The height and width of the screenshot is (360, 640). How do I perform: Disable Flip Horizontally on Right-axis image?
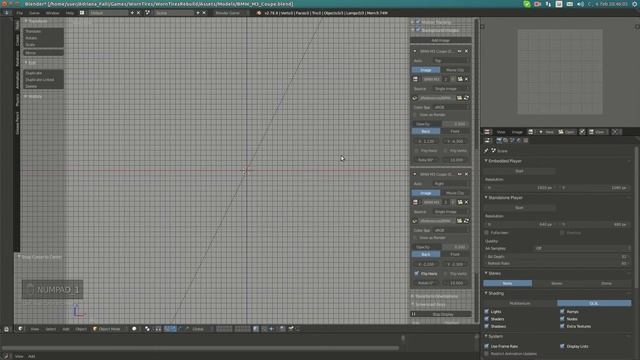tap(417, 273)
